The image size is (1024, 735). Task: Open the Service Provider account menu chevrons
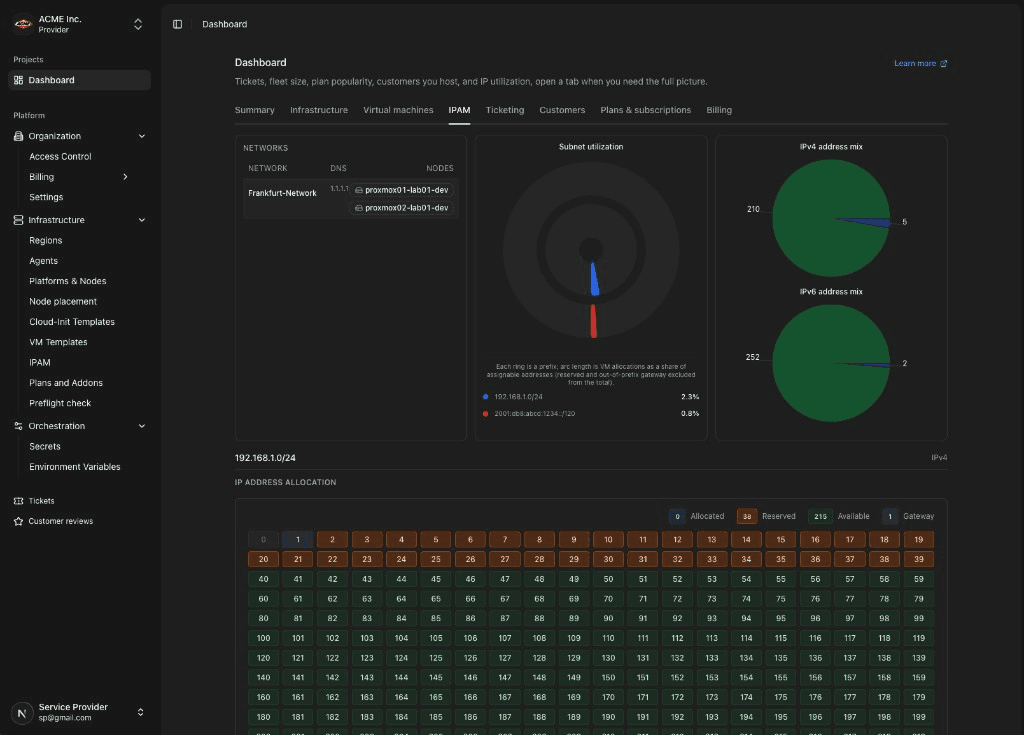tap(140, 712)
